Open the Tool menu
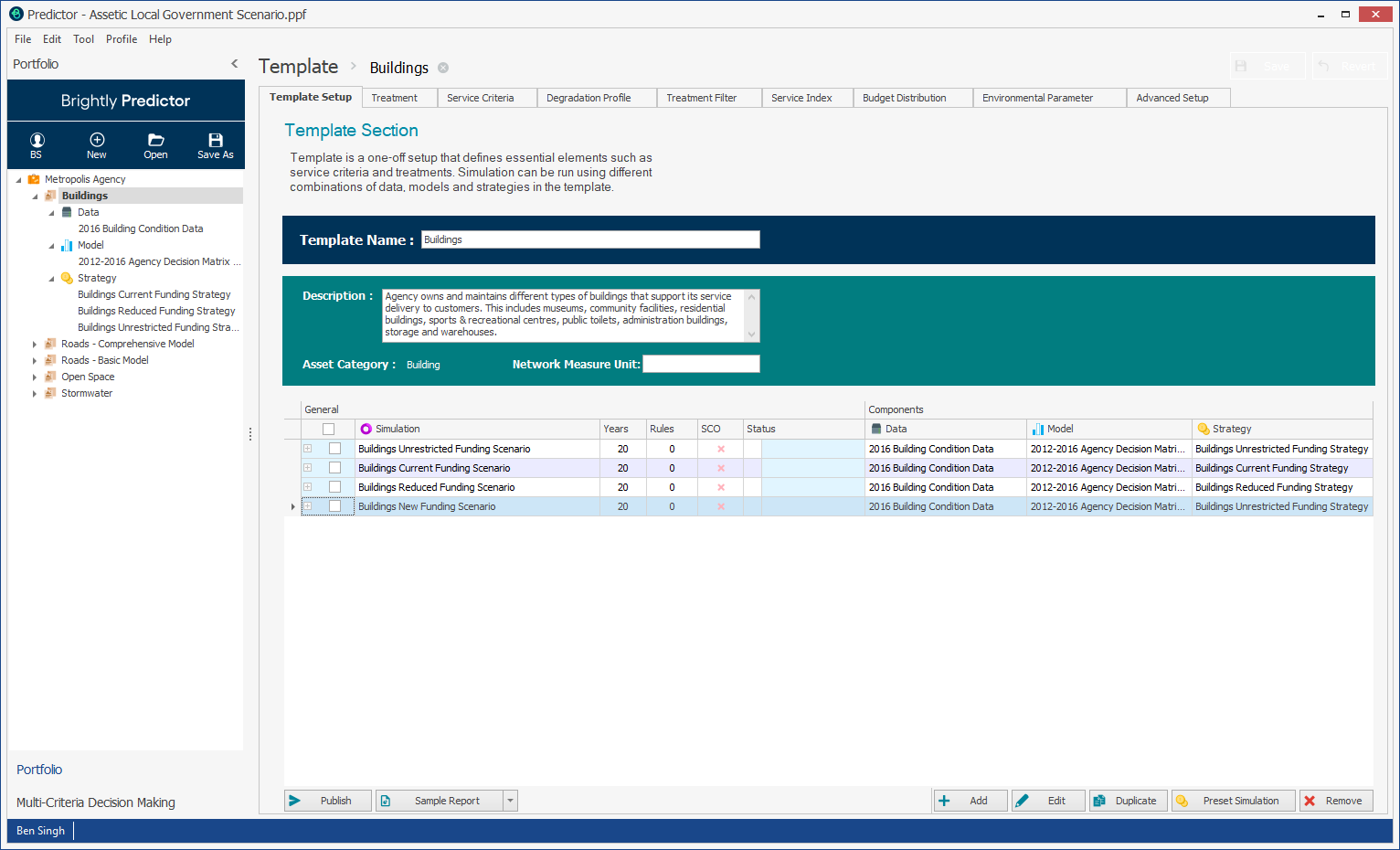Image resolution: width=1400 pixels, height=850 pixels. (83, 39)
